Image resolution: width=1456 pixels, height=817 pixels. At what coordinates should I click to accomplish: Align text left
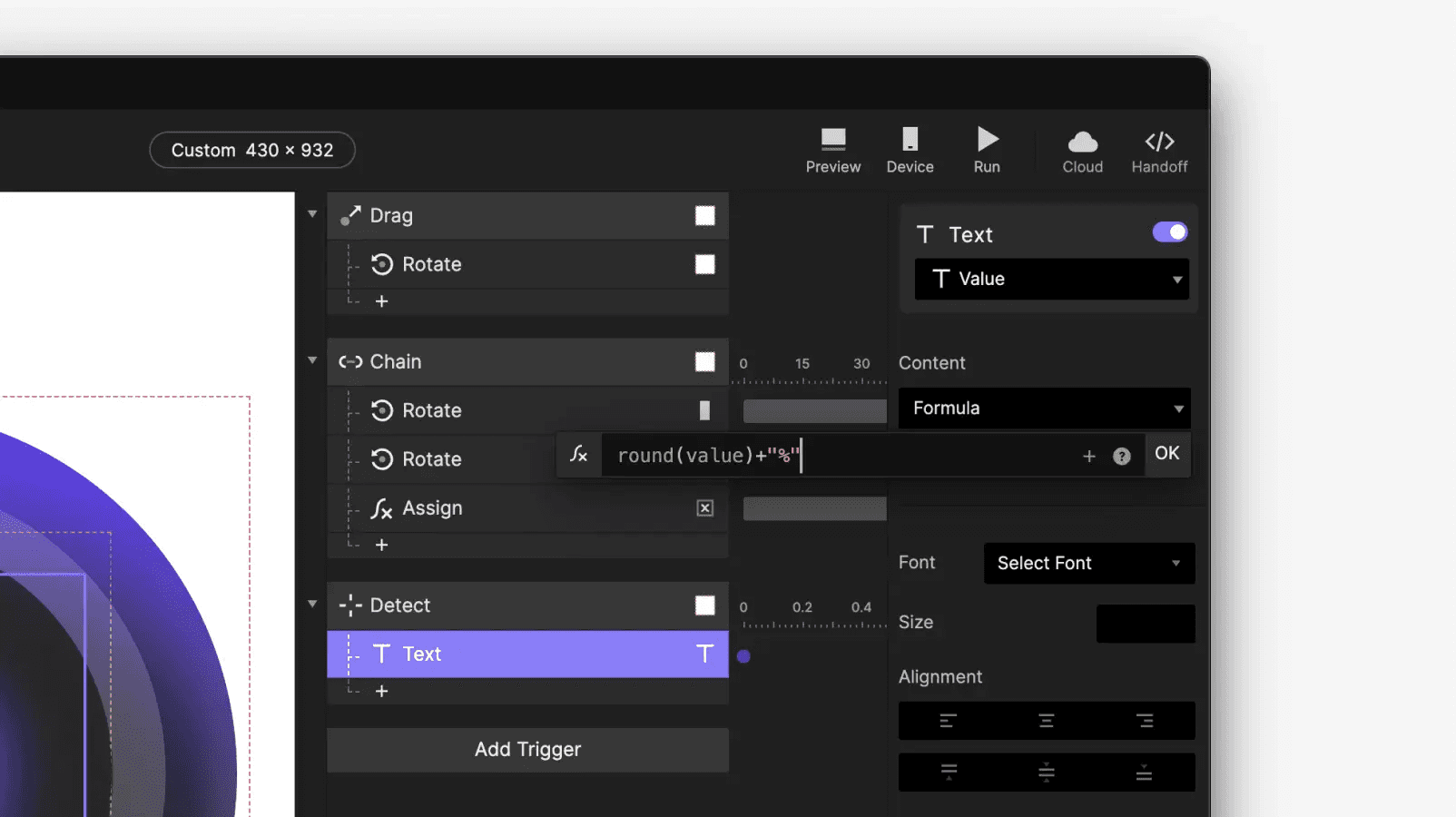[x=948, y=721]
